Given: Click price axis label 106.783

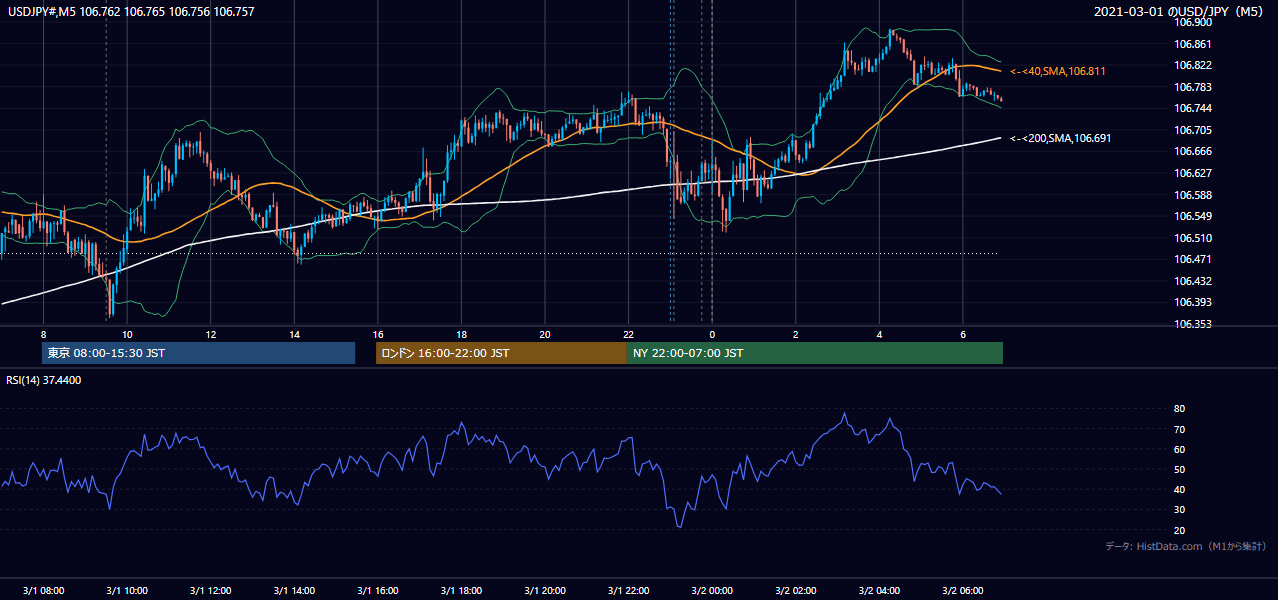Looking at the screenshot, I should [1194, 87].
